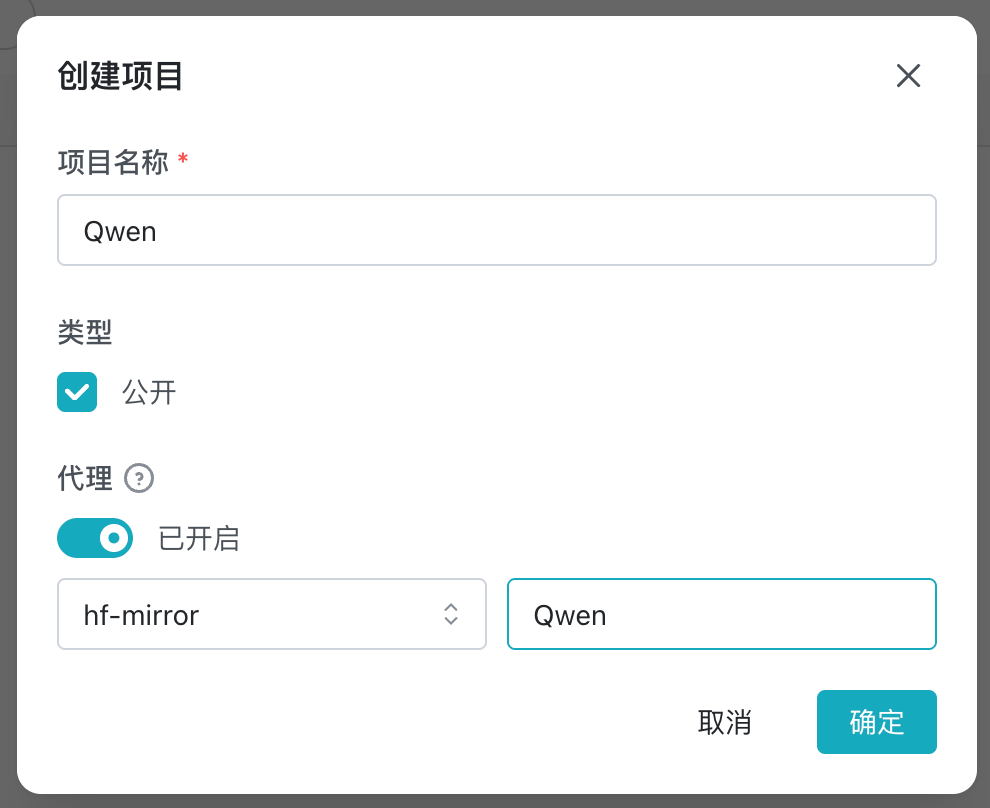The image size is (990, 808).
Task: Click the red required asterisk
Action: tap(182, 158)
